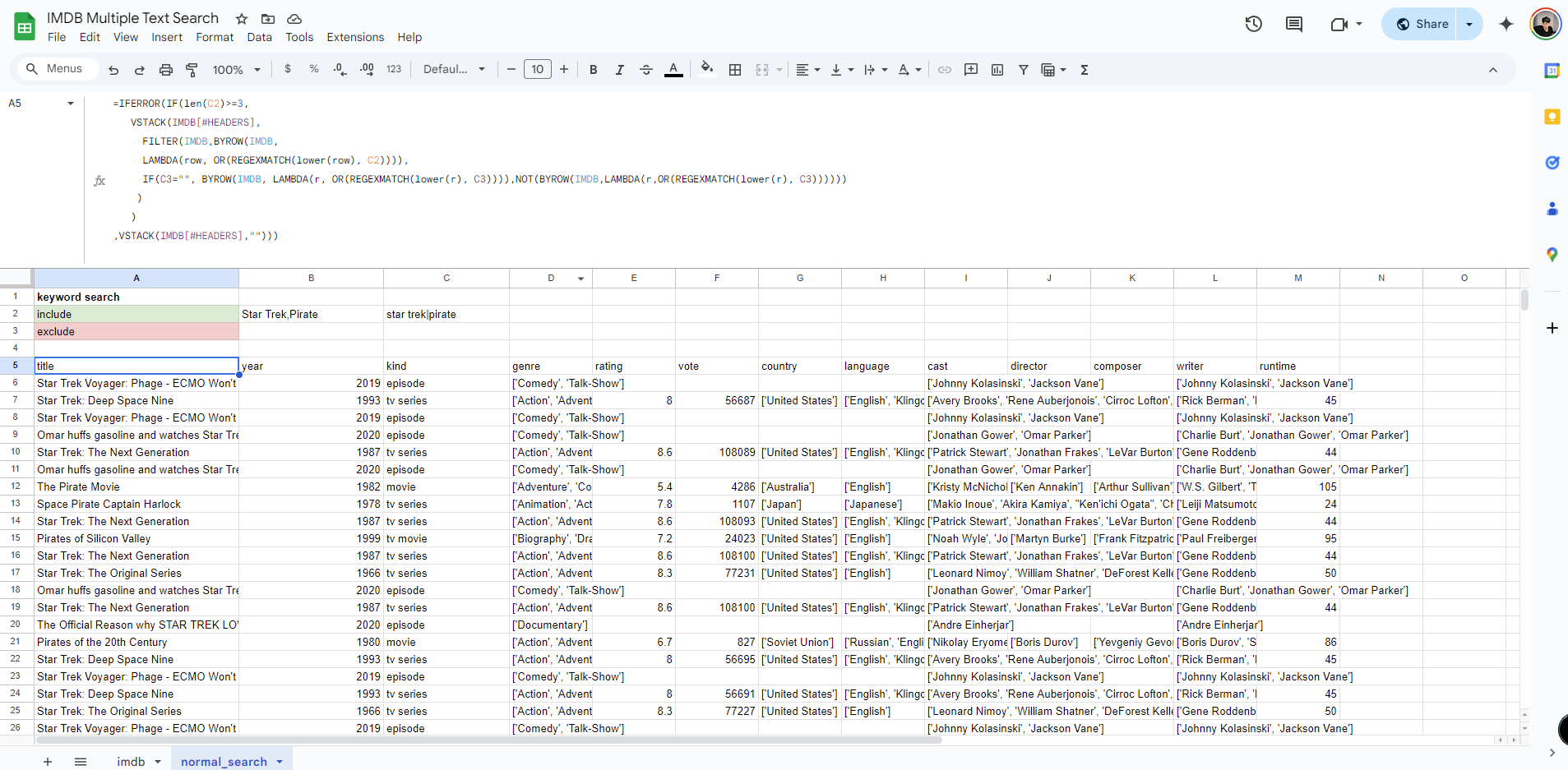Decrease decimal places
The image size is (1568, 770).
[x=340, y=69]
